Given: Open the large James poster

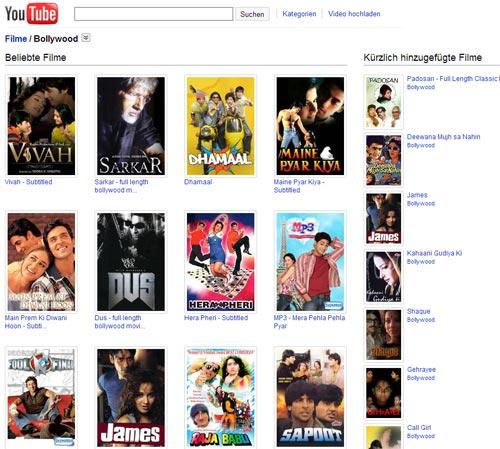Looking at the screenshot, I should (x=131, y=398).
